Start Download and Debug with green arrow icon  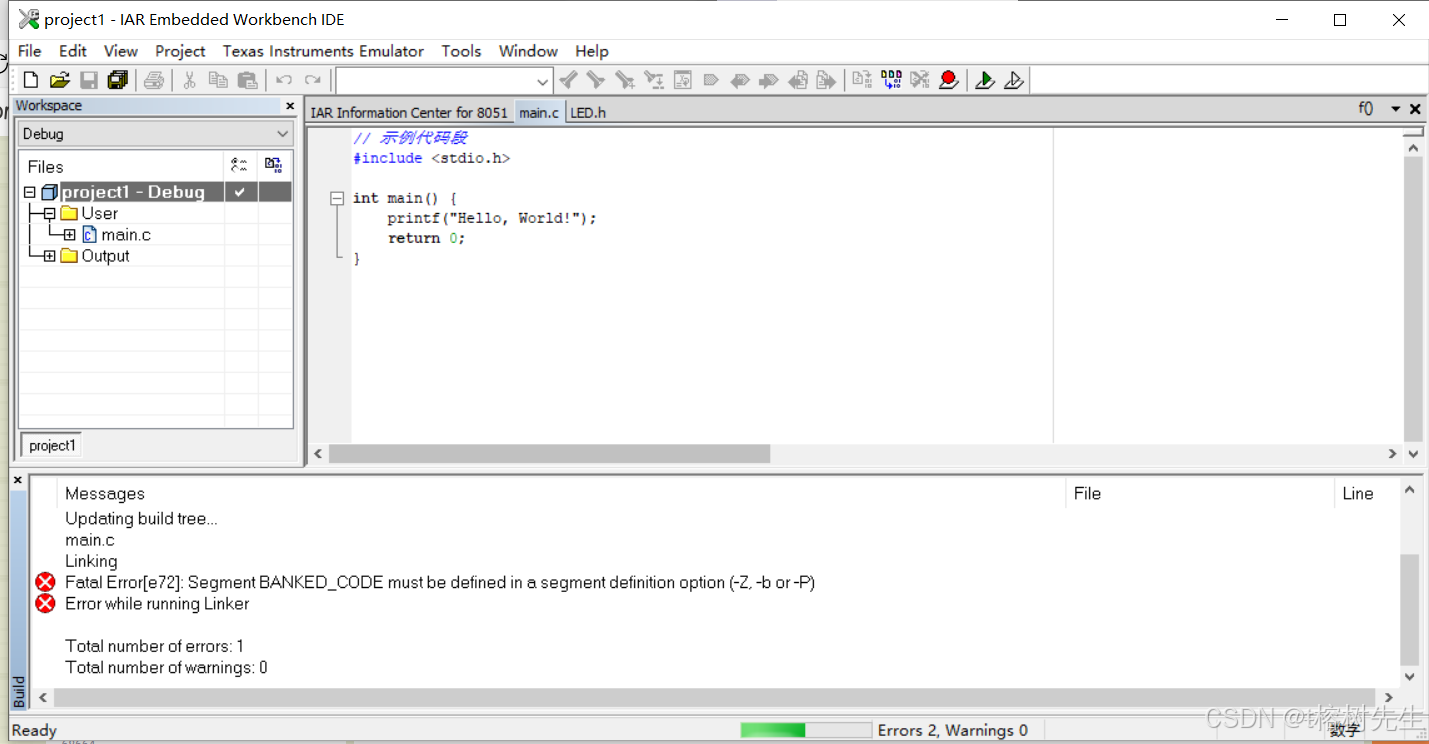pos(985,80)
